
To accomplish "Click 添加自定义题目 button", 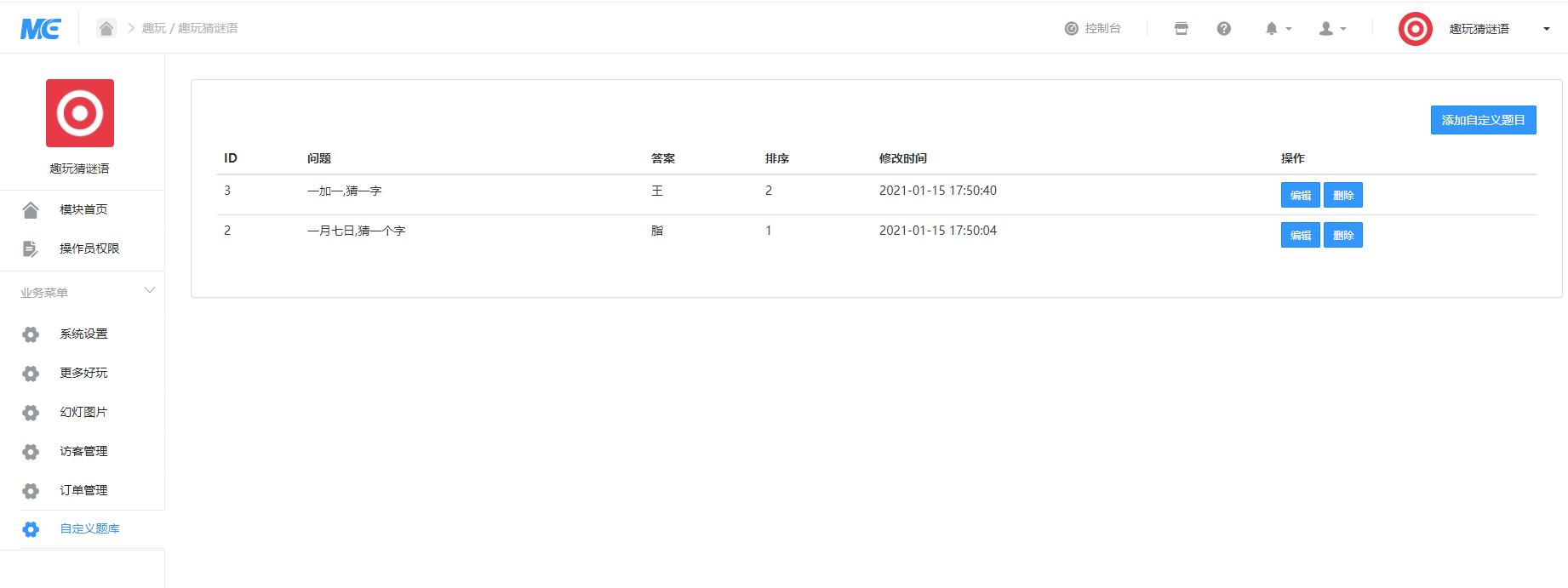I will click(1483, 120).
